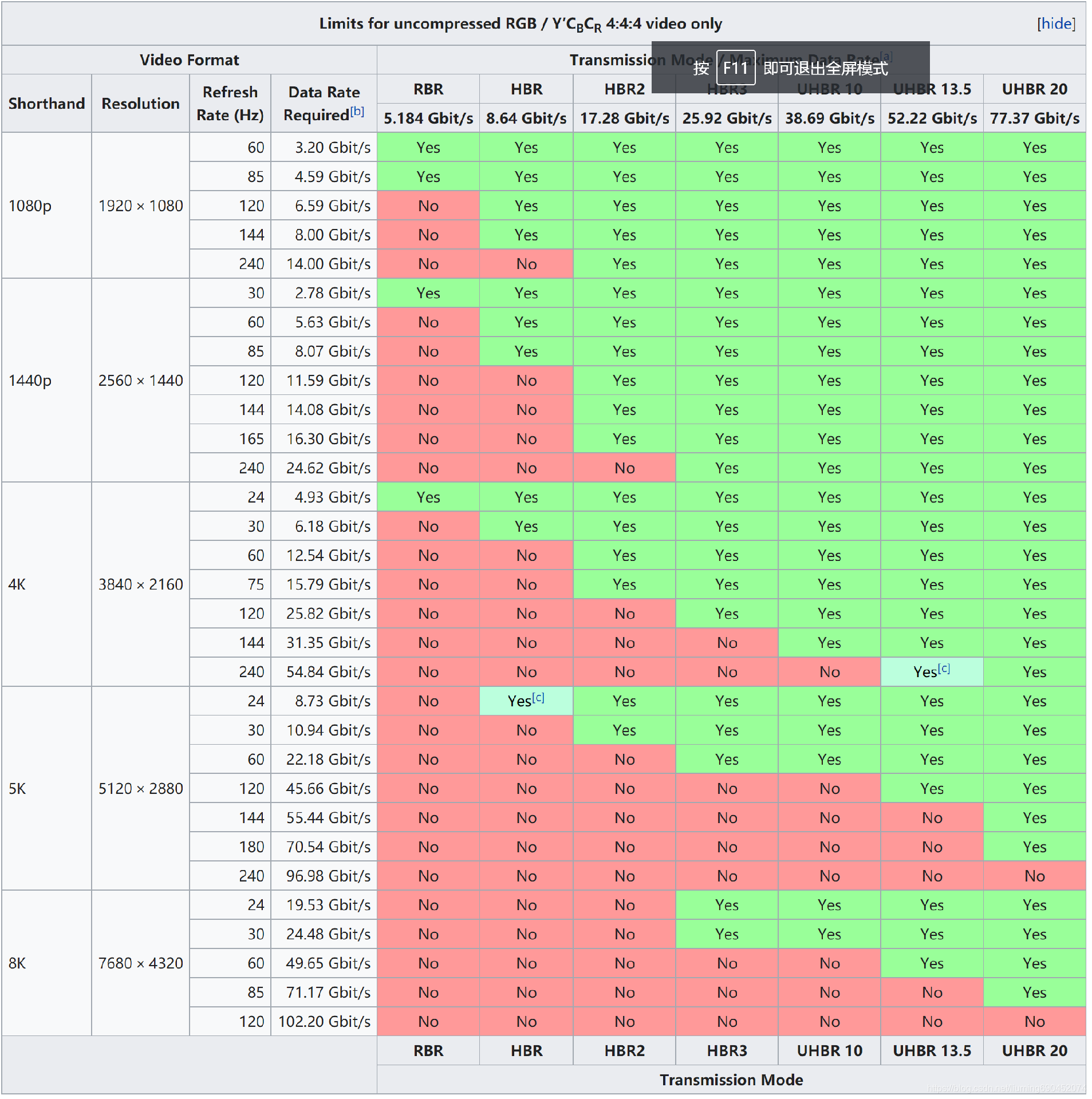Click the 45.66 Gbit/s cell
This screenshot has height=1099, width=1092.
click(324, 788)
